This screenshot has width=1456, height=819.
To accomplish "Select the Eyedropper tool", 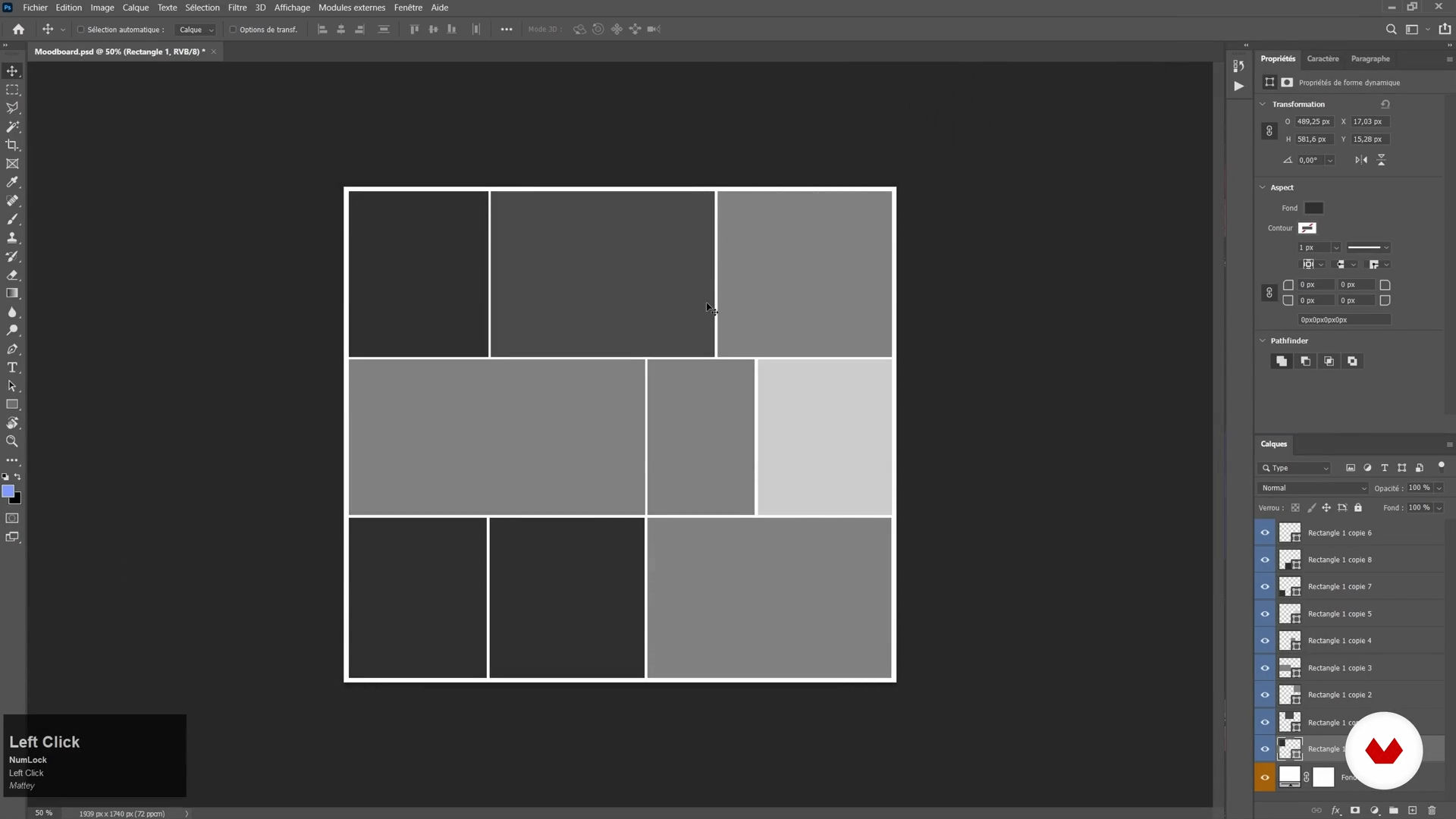I will (x=12, y=182).
